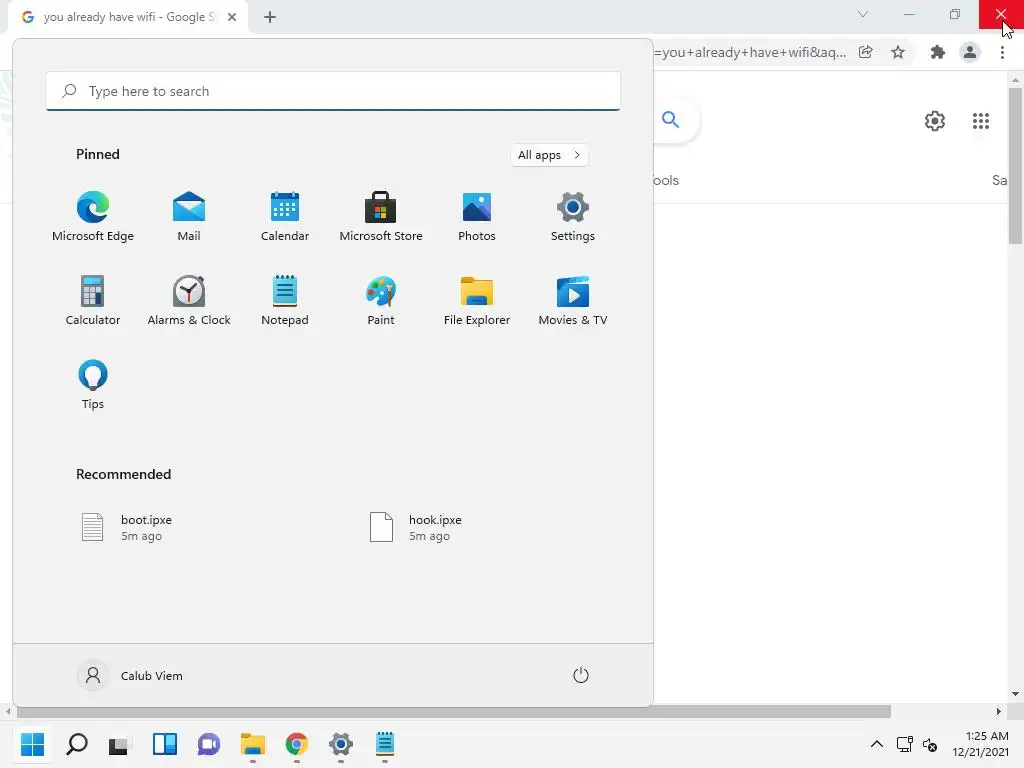Switch to Settings on the taskbar

pos(341,744)
